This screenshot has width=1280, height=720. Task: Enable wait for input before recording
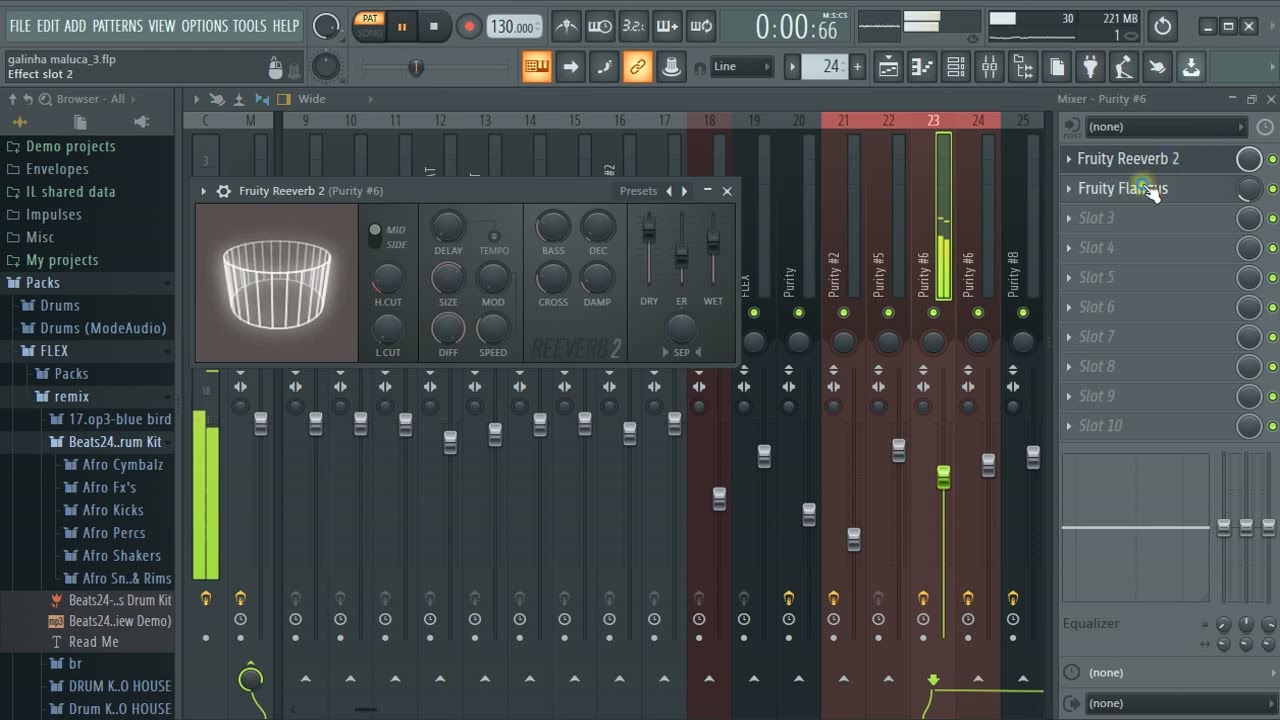coord(600,27)
